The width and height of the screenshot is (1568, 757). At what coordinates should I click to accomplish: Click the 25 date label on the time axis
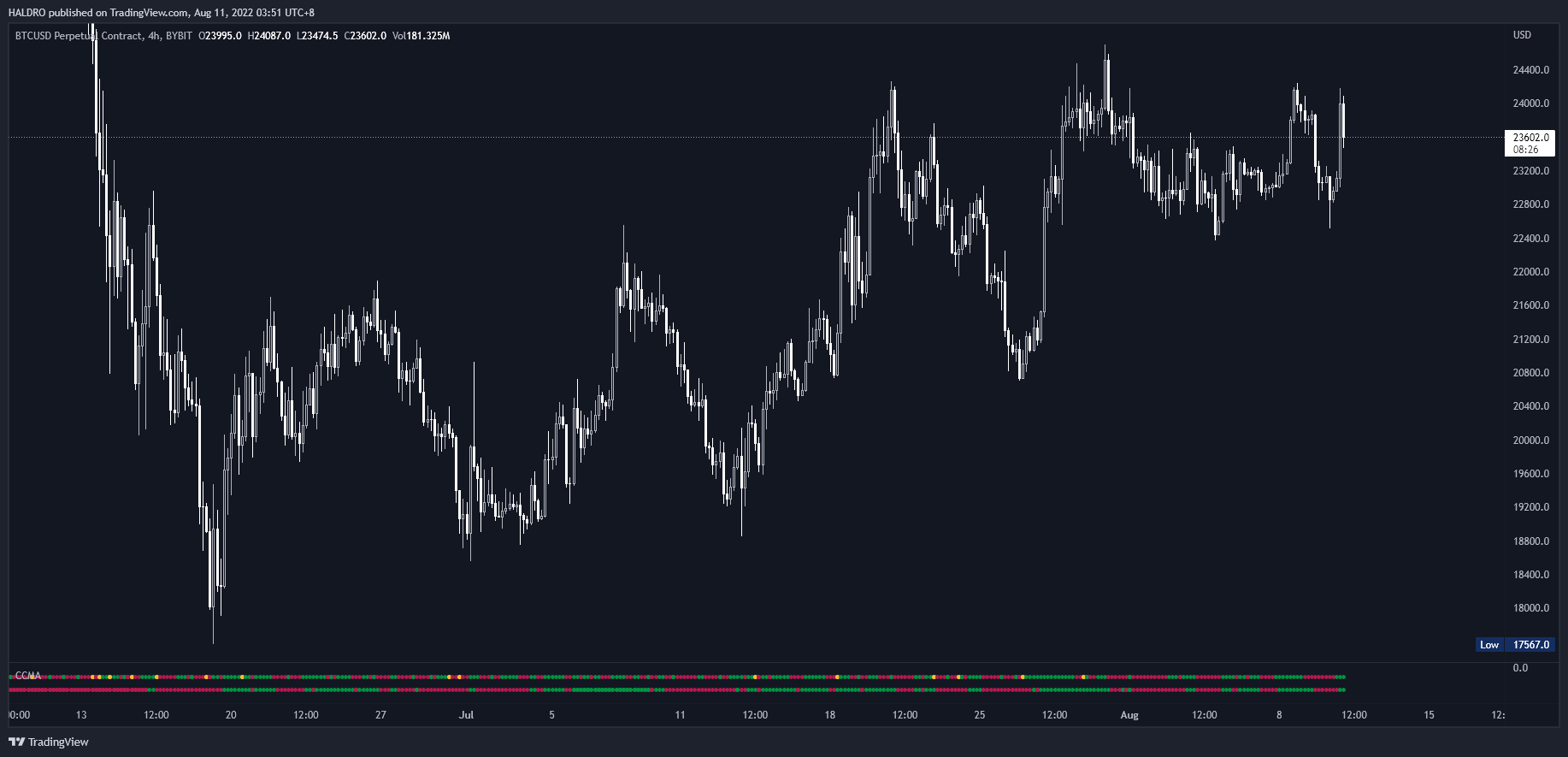(980, 715)
